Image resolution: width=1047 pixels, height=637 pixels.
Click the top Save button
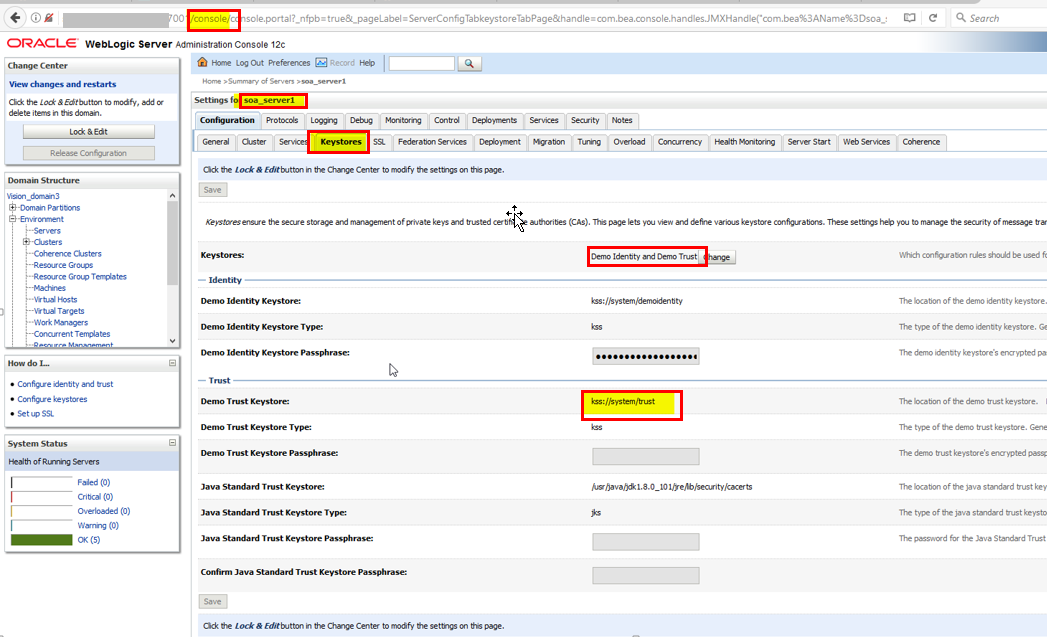click(x=212, y=190)
